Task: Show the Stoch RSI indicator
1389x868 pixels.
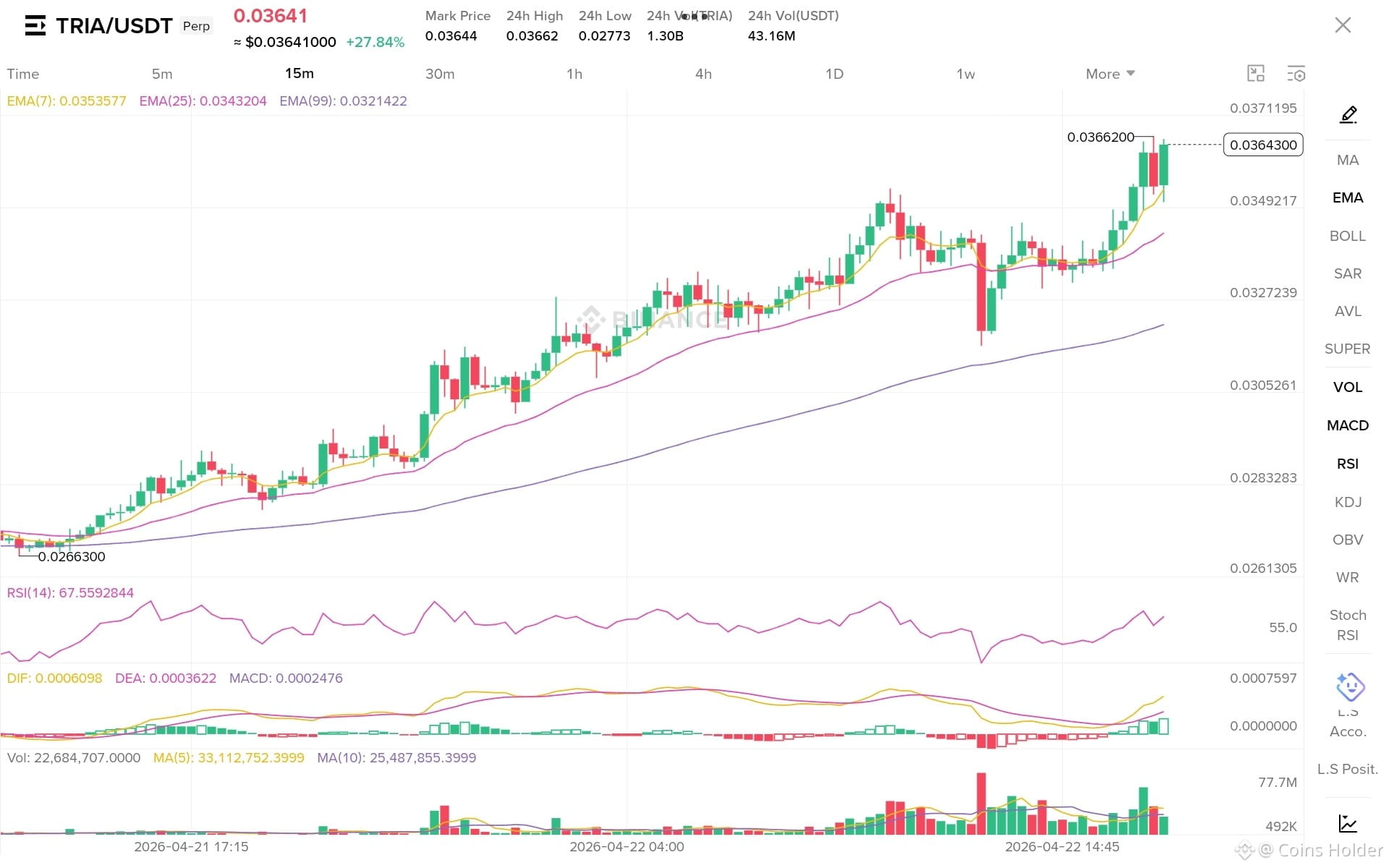Action: pos(1348,625)
